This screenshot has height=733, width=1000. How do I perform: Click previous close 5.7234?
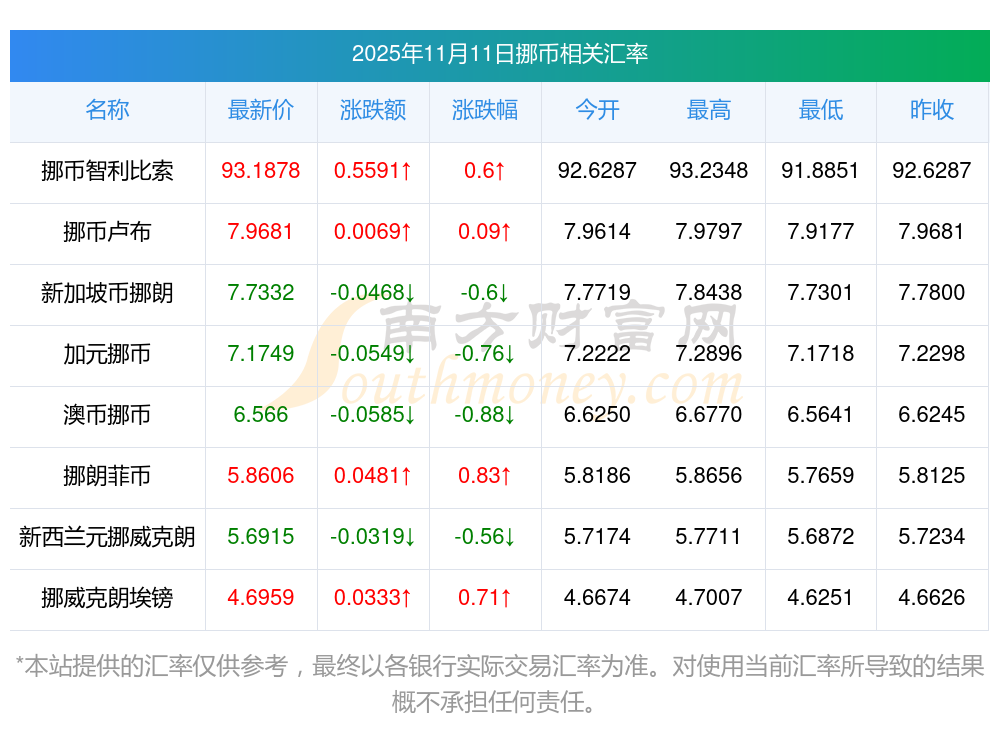932,537
